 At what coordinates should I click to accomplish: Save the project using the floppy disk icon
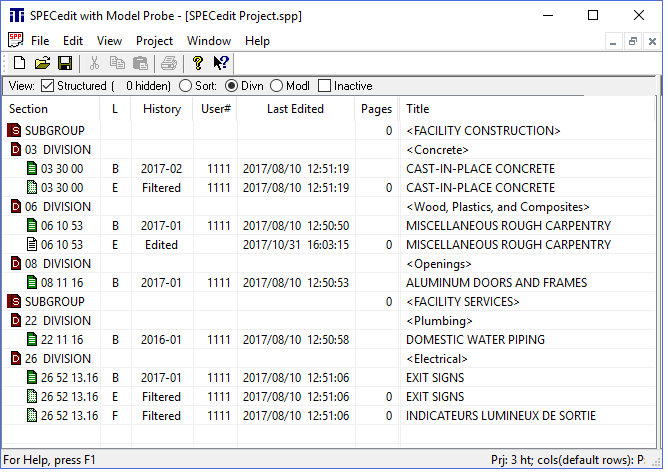pos(65,63)
